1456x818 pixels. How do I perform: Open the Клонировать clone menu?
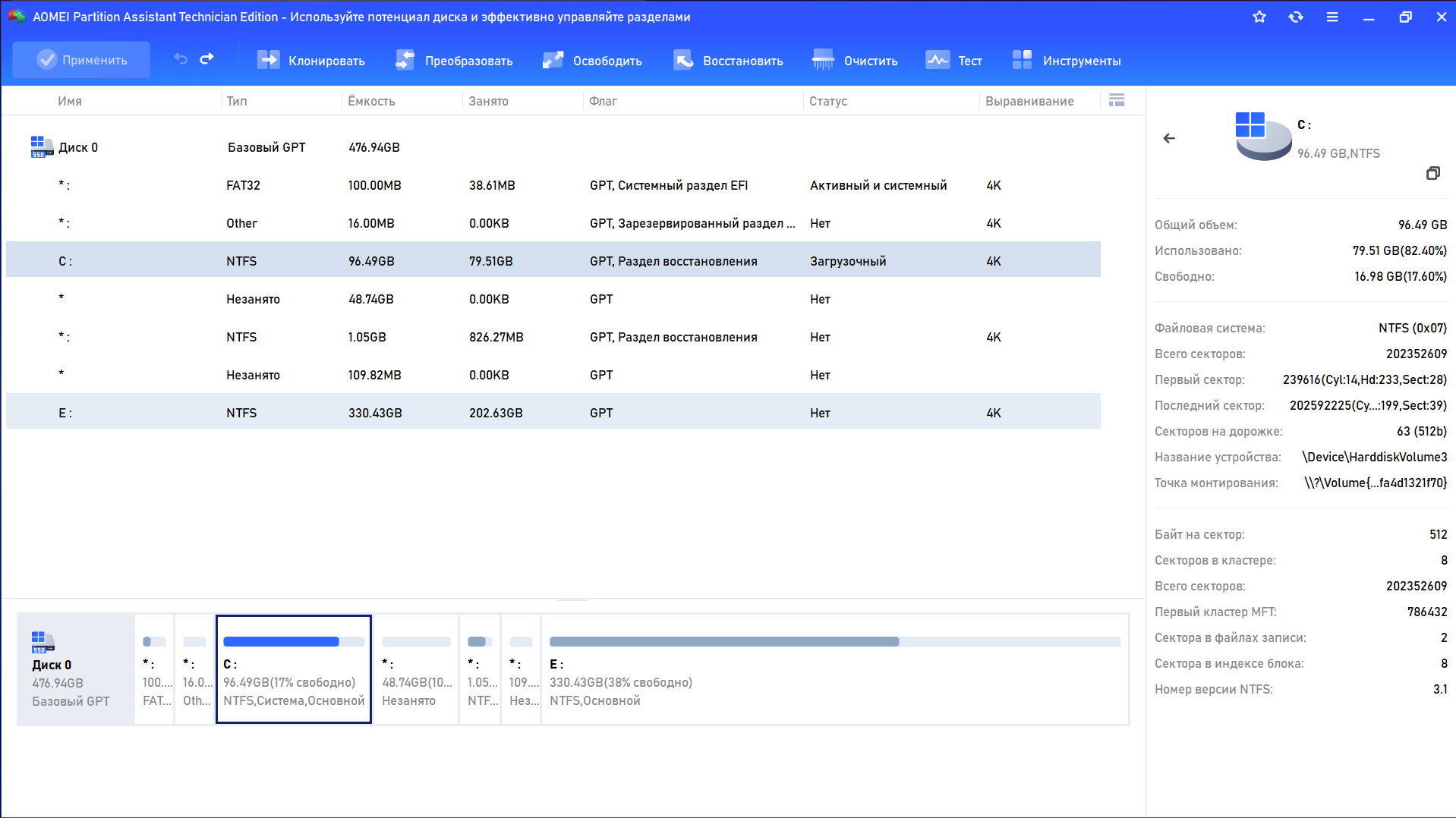tap(310, 60)
